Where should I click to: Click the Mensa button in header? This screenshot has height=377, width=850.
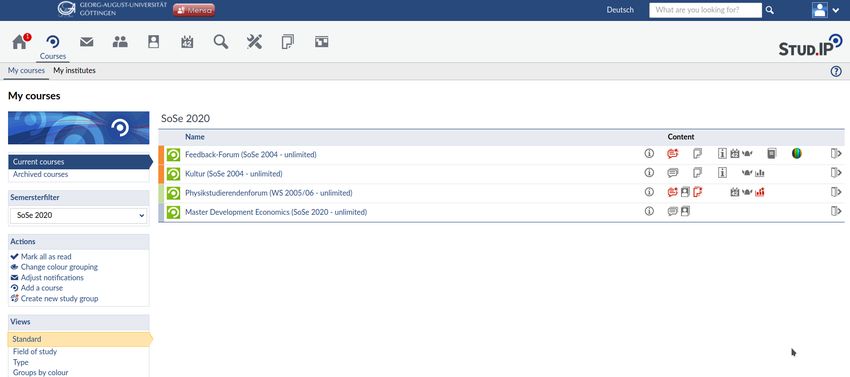pyautogui.click(x=194, y=10)
